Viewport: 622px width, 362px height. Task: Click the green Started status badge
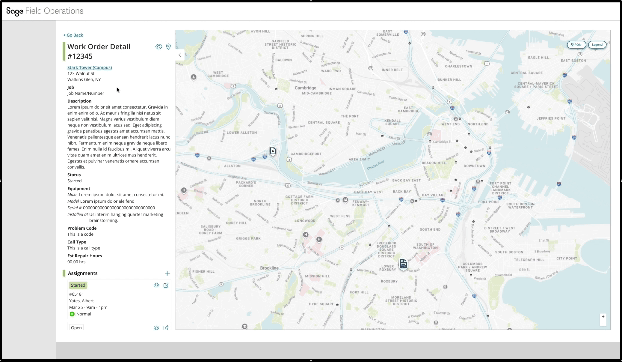tap(77, 285)
